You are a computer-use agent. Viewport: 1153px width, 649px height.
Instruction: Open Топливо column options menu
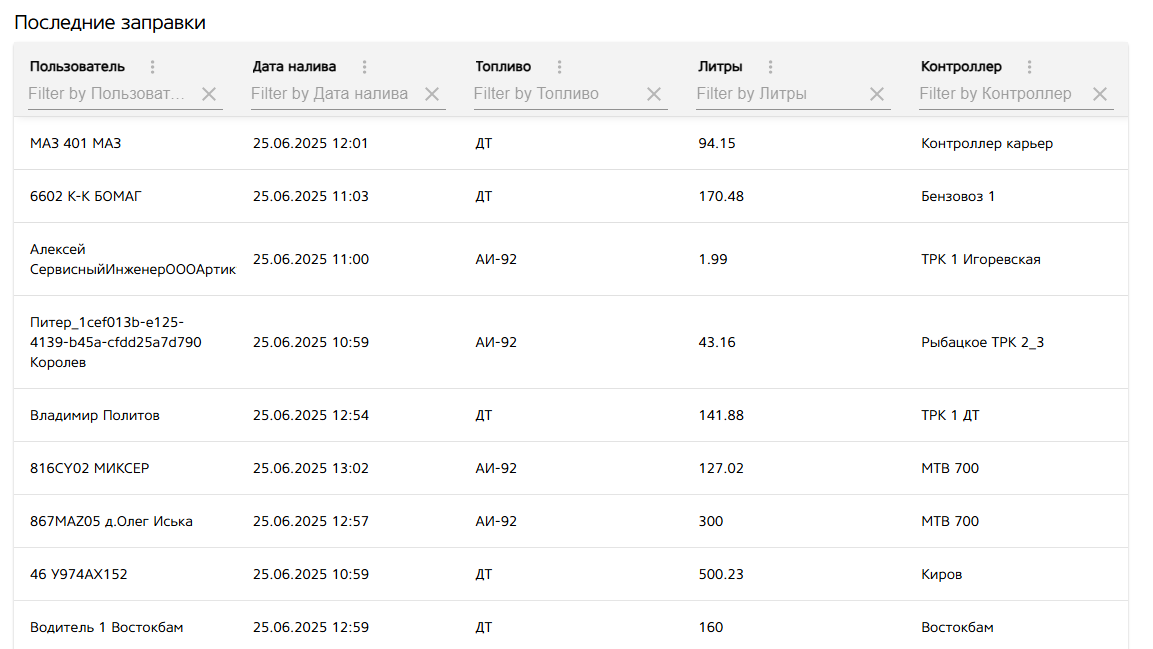[559, 67]
